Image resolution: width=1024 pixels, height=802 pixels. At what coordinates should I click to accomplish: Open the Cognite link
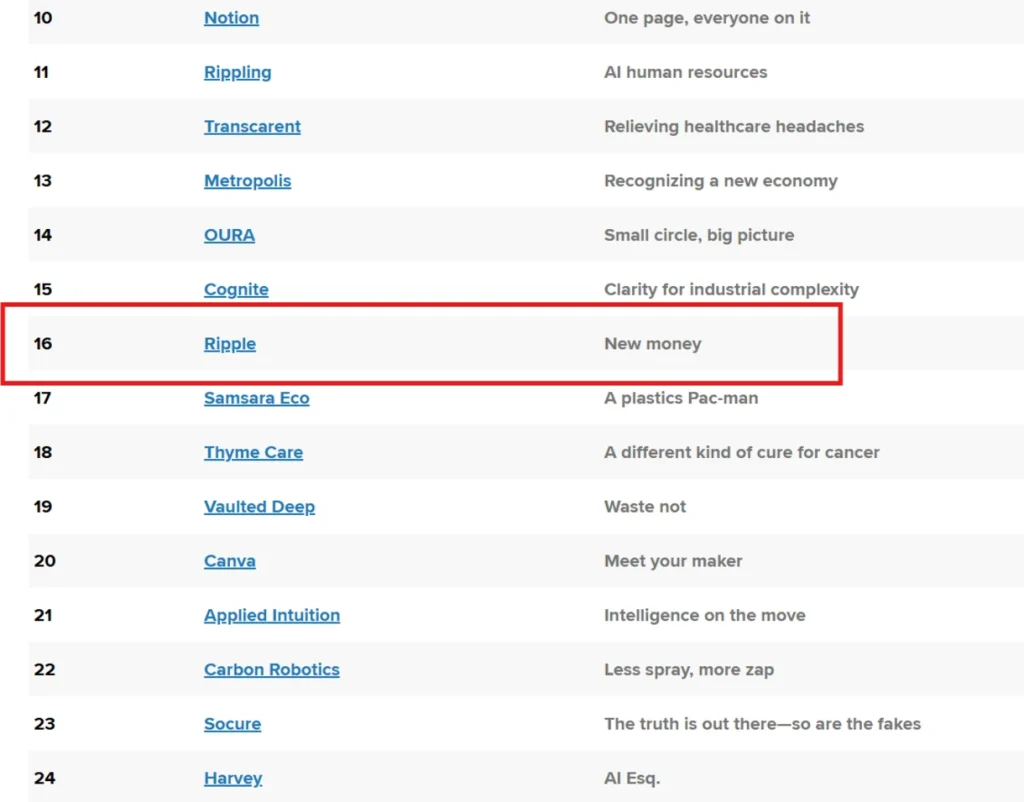tap(236, 289)
